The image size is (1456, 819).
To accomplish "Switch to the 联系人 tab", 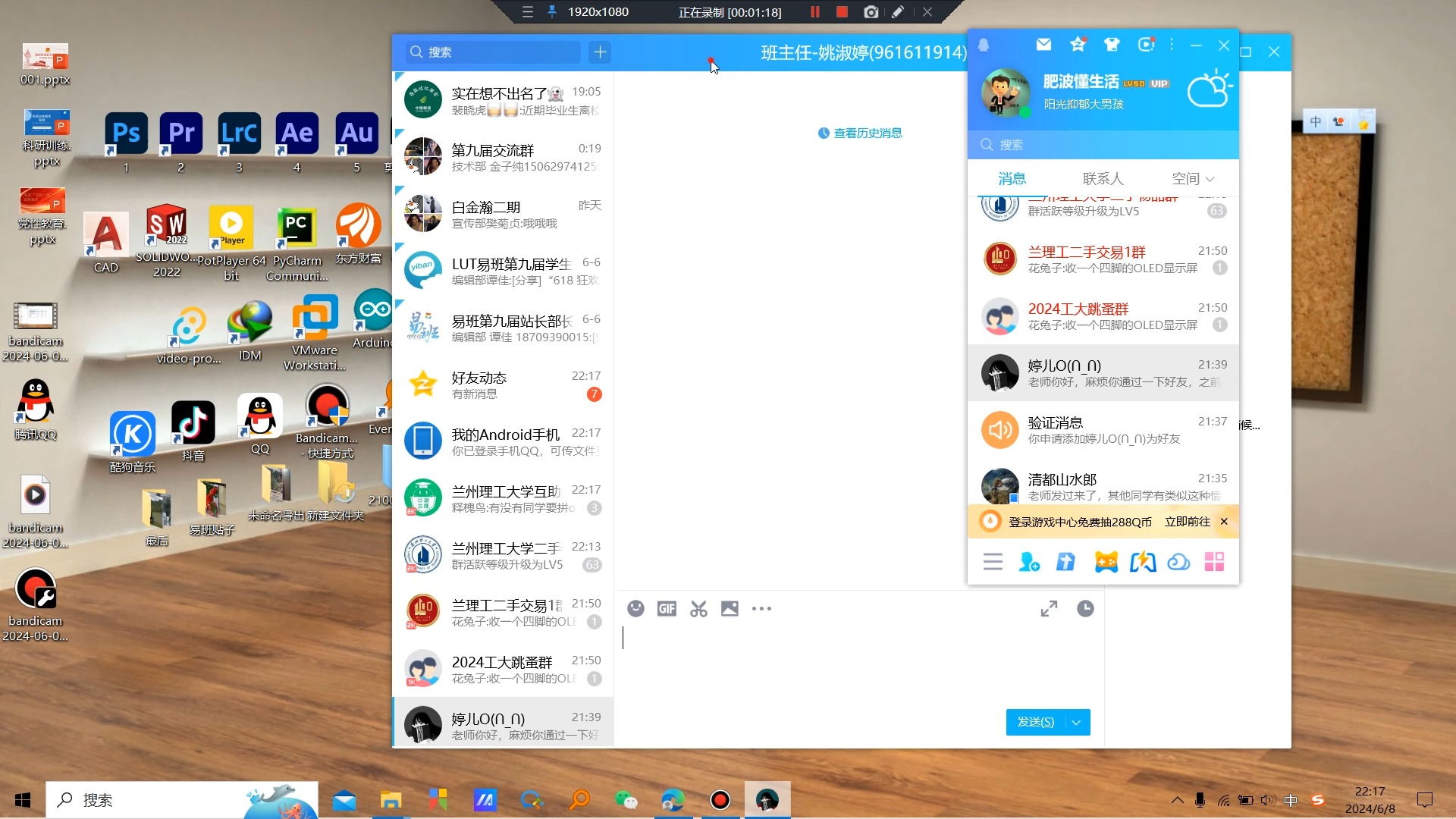I will tap(1103, 179).
